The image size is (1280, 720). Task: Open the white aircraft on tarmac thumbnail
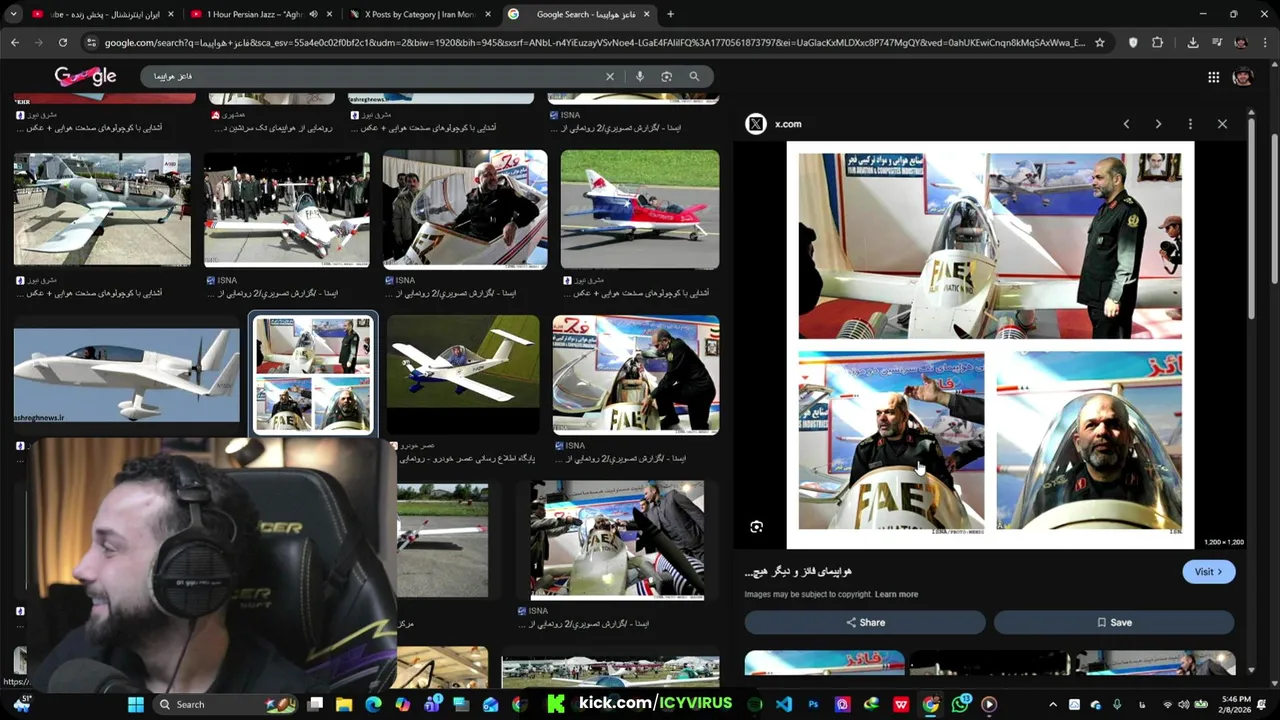coord(102,210)
